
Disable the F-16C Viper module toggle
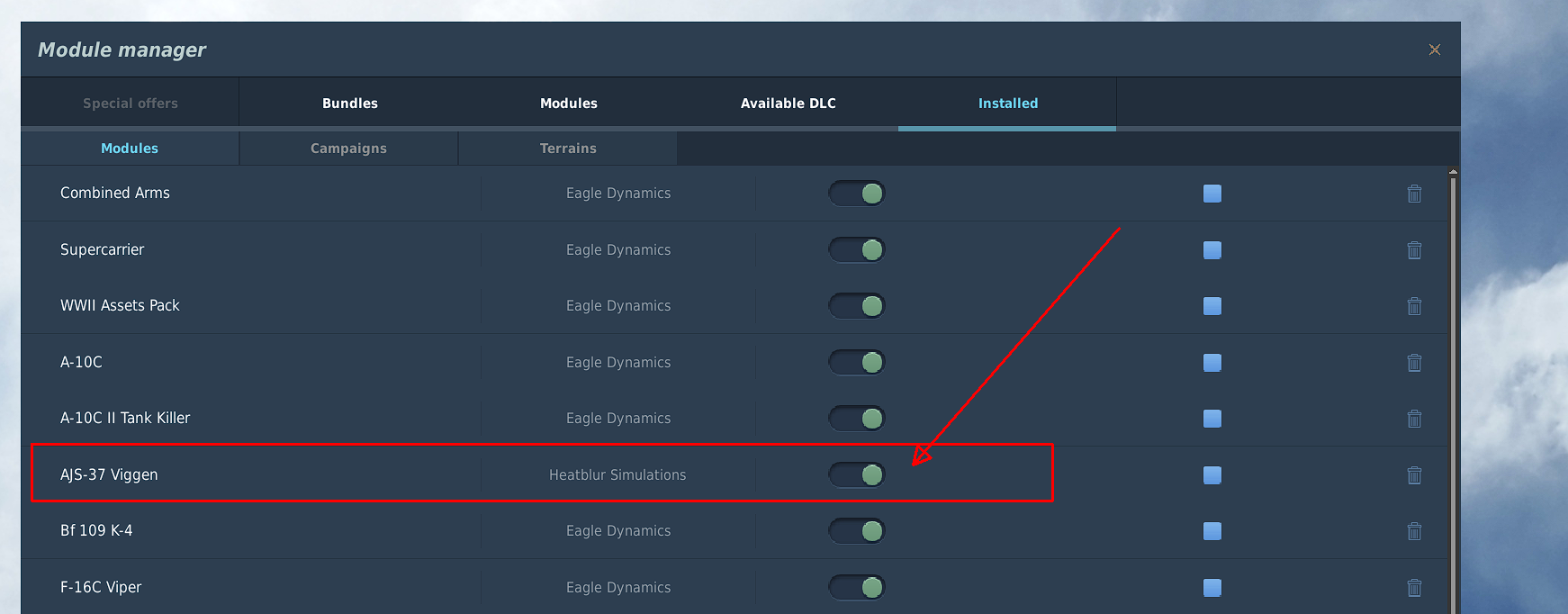(x=857, y=587)
